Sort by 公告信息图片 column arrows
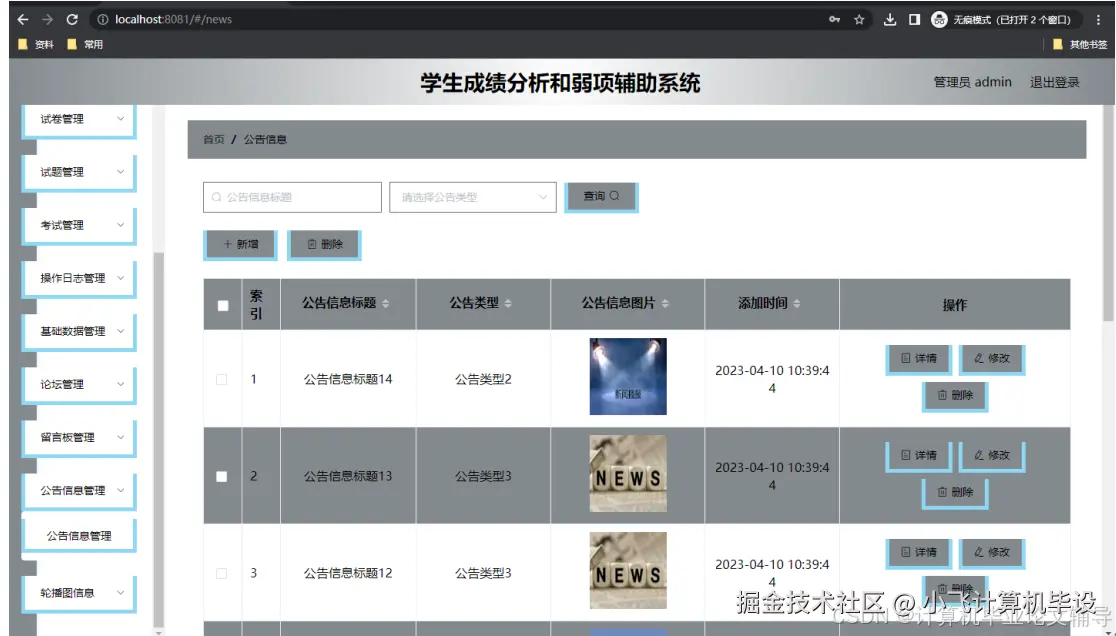Viewport: 1116px width, 636px height. tap(665, 303)
